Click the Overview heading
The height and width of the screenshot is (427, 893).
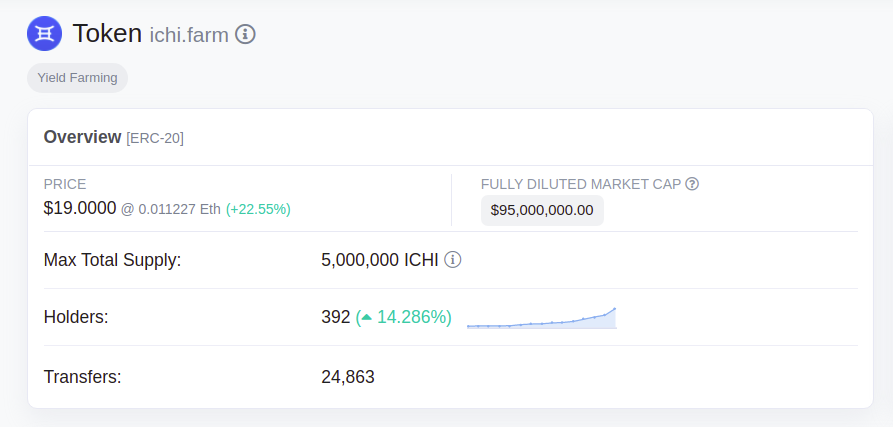(83, 137)
